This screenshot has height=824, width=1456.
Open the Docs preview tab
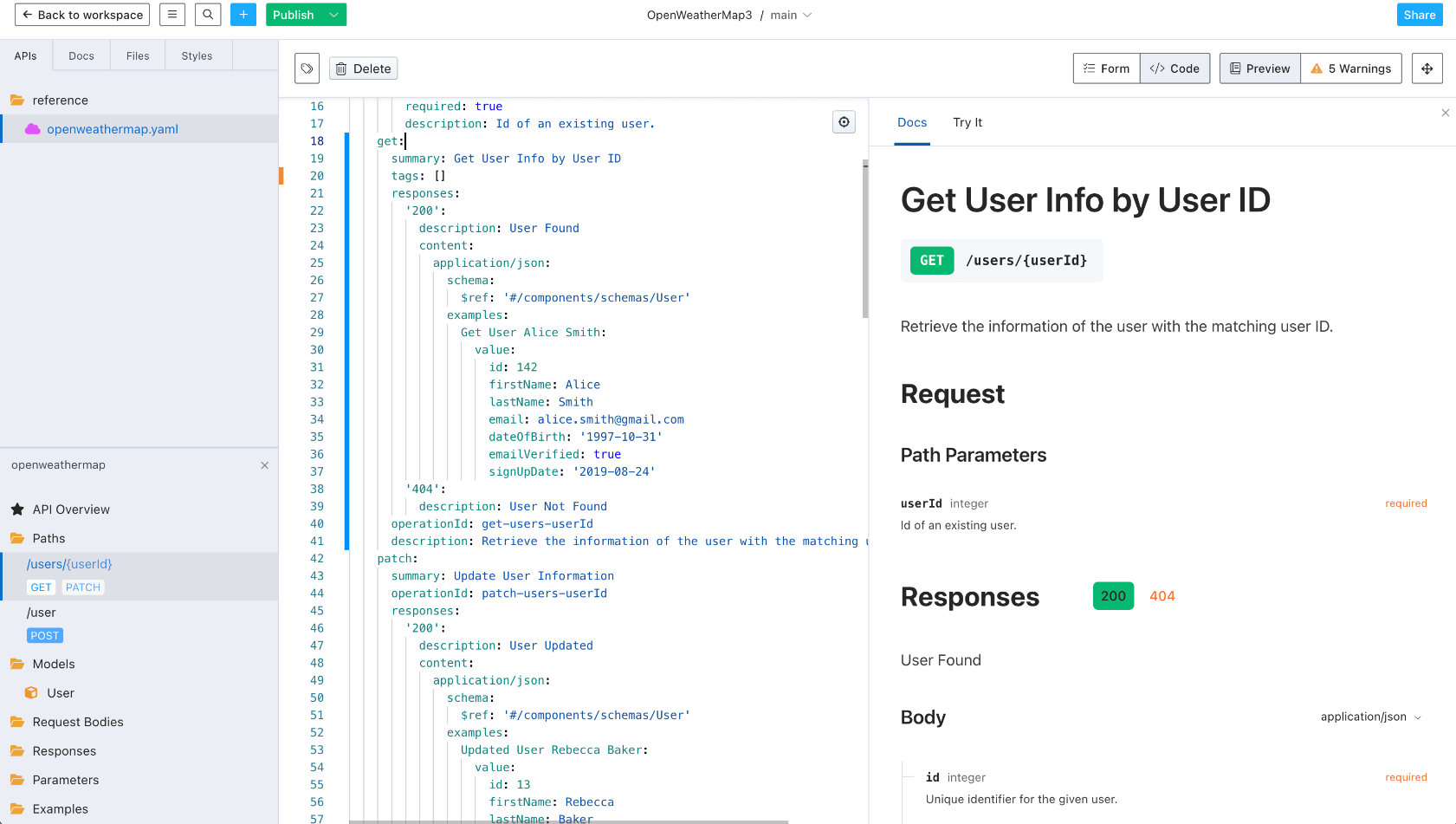pos(912,123)
